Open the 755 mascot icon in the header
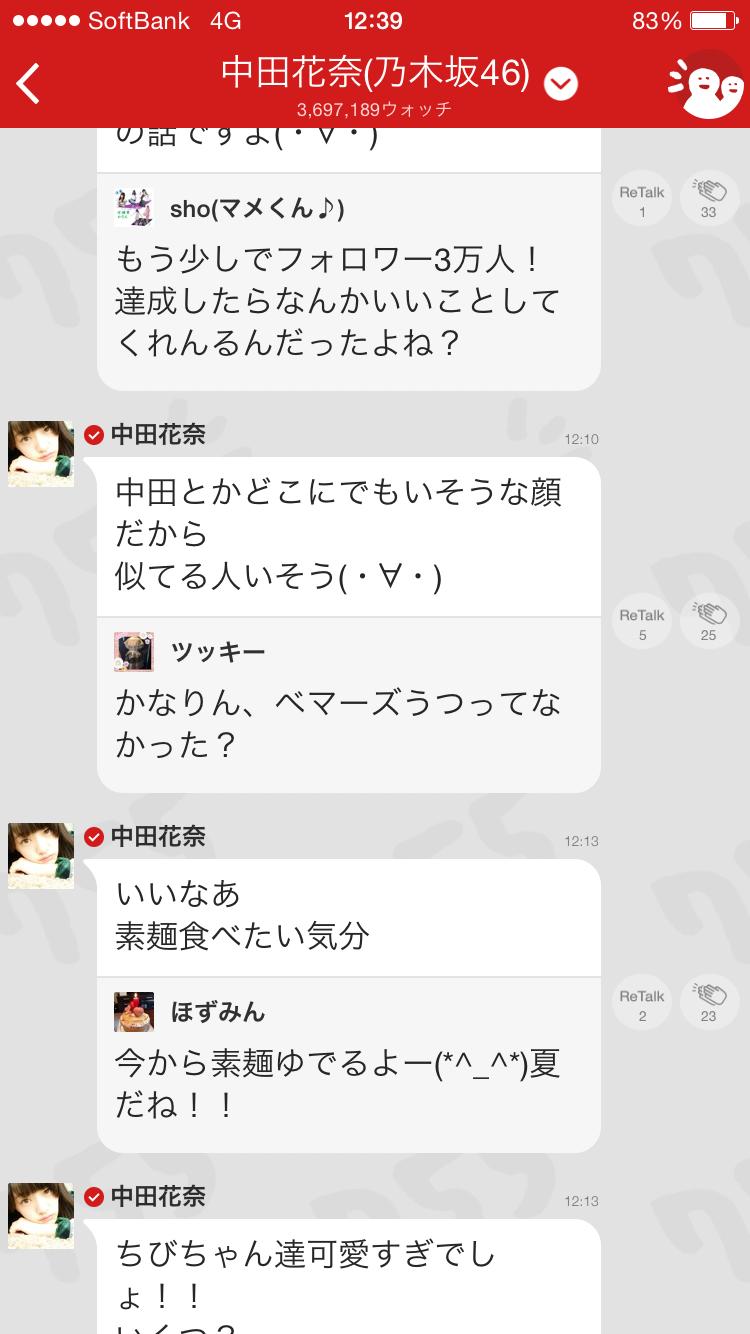This screenshot has height=1334, width=750. [x=706, y=86]
